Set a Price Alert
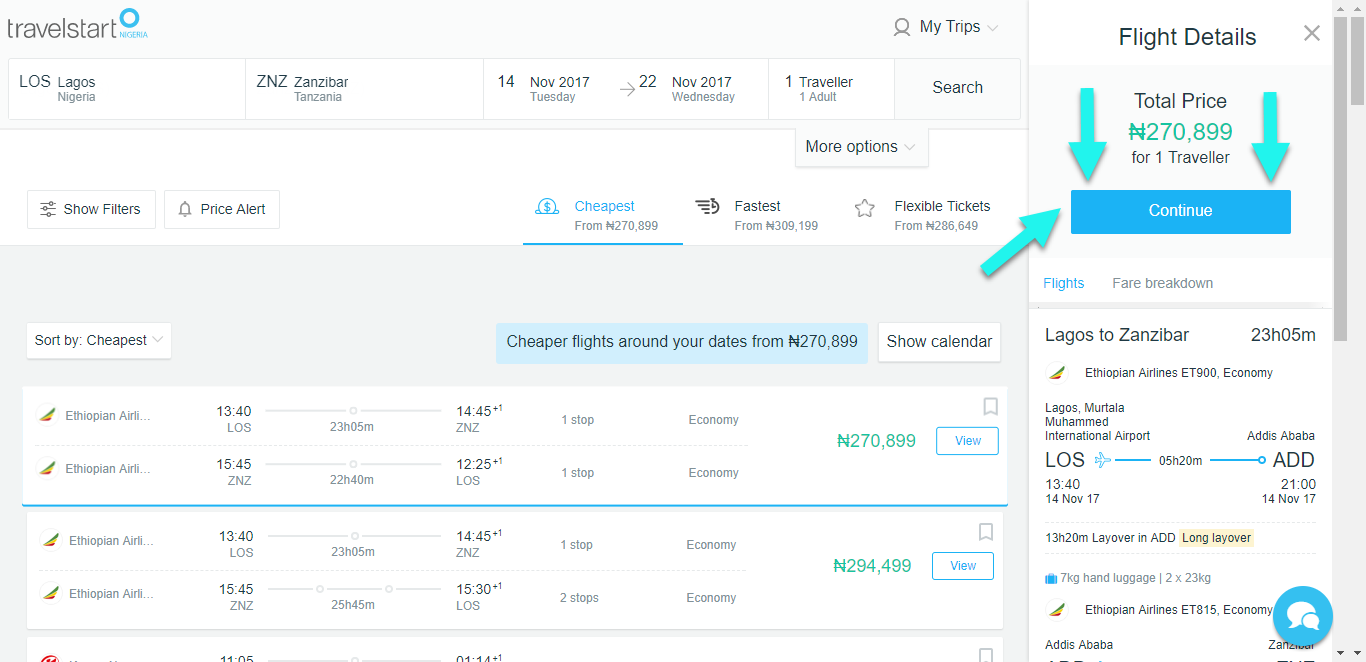 [x=221, y=209]
